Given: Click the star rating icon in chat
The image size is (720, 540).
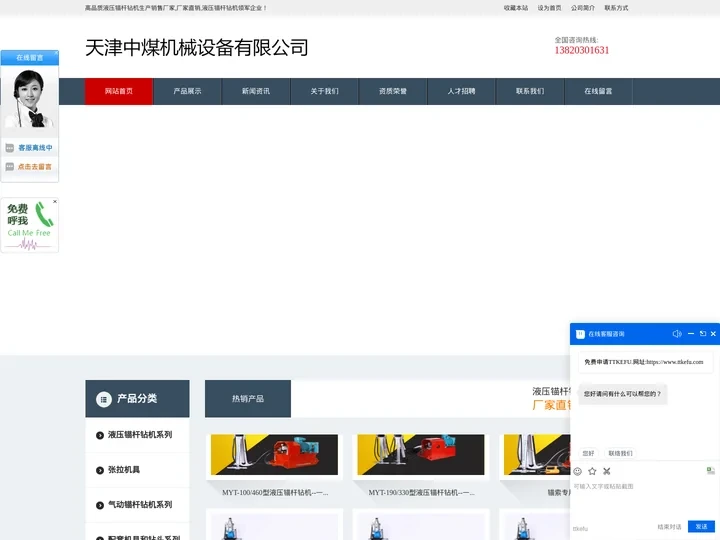Looking at the screenshot, I should click(x=592, y=471).
